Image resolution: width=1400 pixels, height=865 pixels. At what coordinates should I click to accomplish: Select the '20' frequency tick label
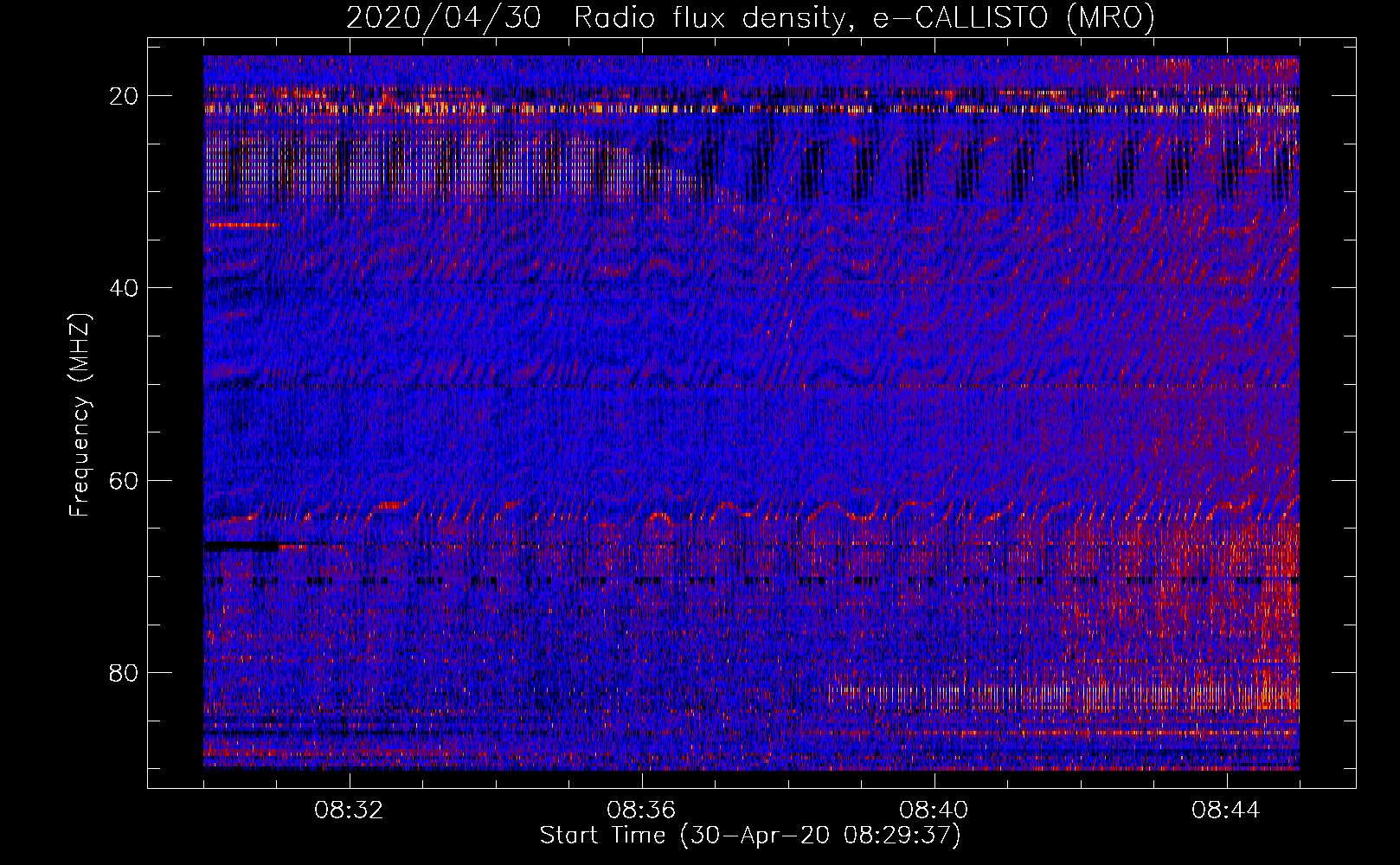[124, 96]
